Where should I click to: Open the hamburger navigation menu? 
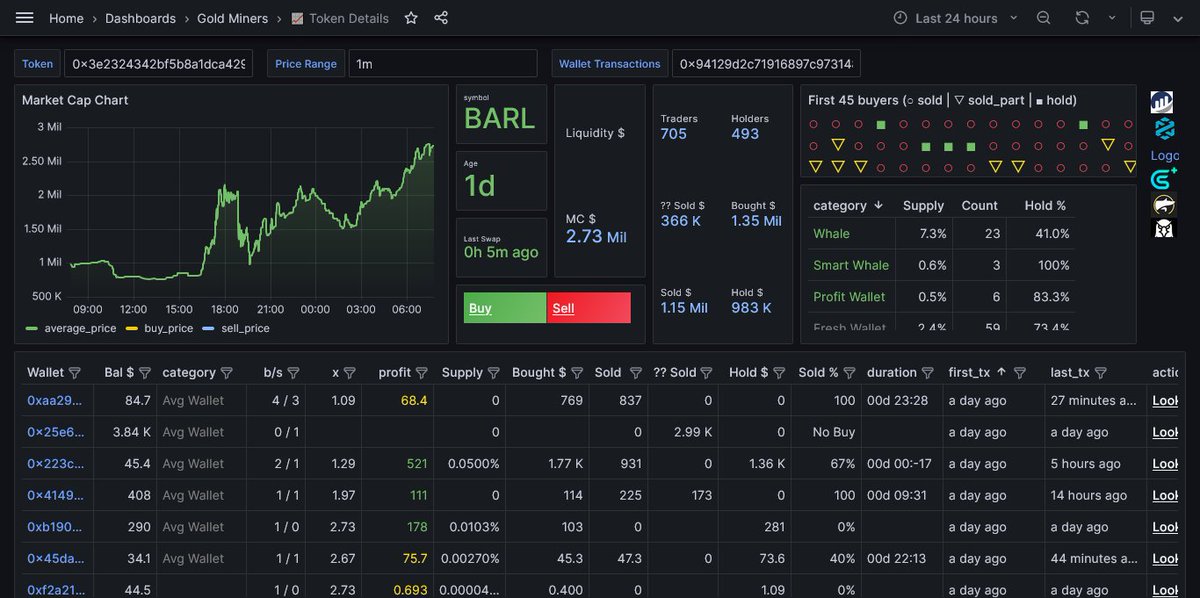25,18
